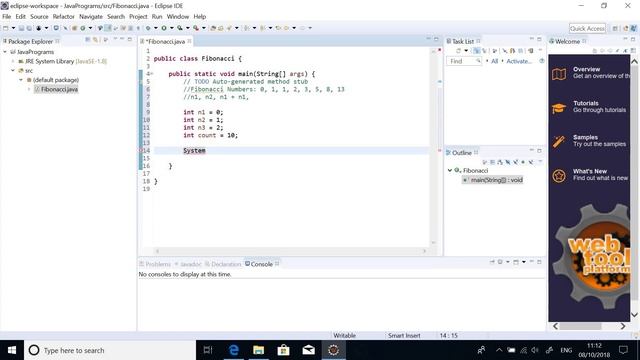
Task: Maximize the editor area icon
Action: click(x=436, y=39)
